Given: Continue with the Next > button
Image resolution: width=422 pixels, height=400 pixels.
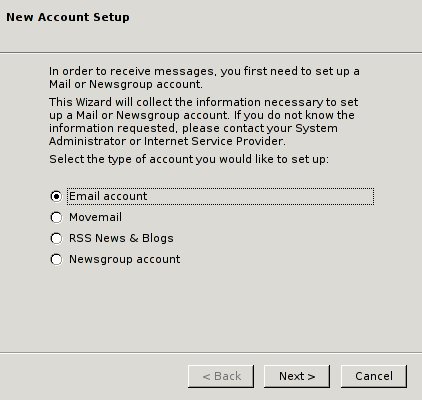Looking at the screenshot, I should coord(297,376).
